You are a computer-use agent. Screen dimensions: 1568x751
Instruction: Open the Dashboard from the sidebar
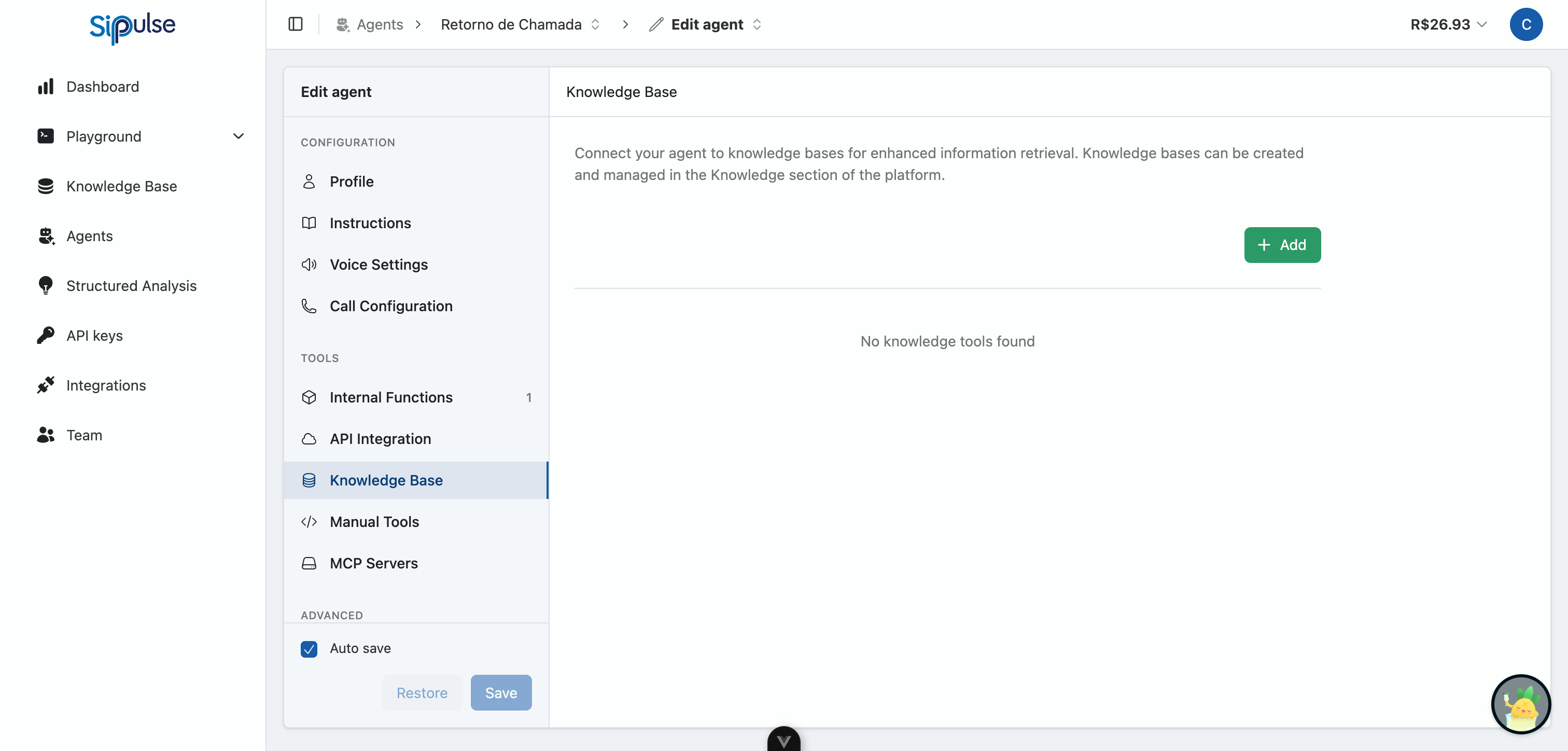pyautogui.click(x=102, y=87)
